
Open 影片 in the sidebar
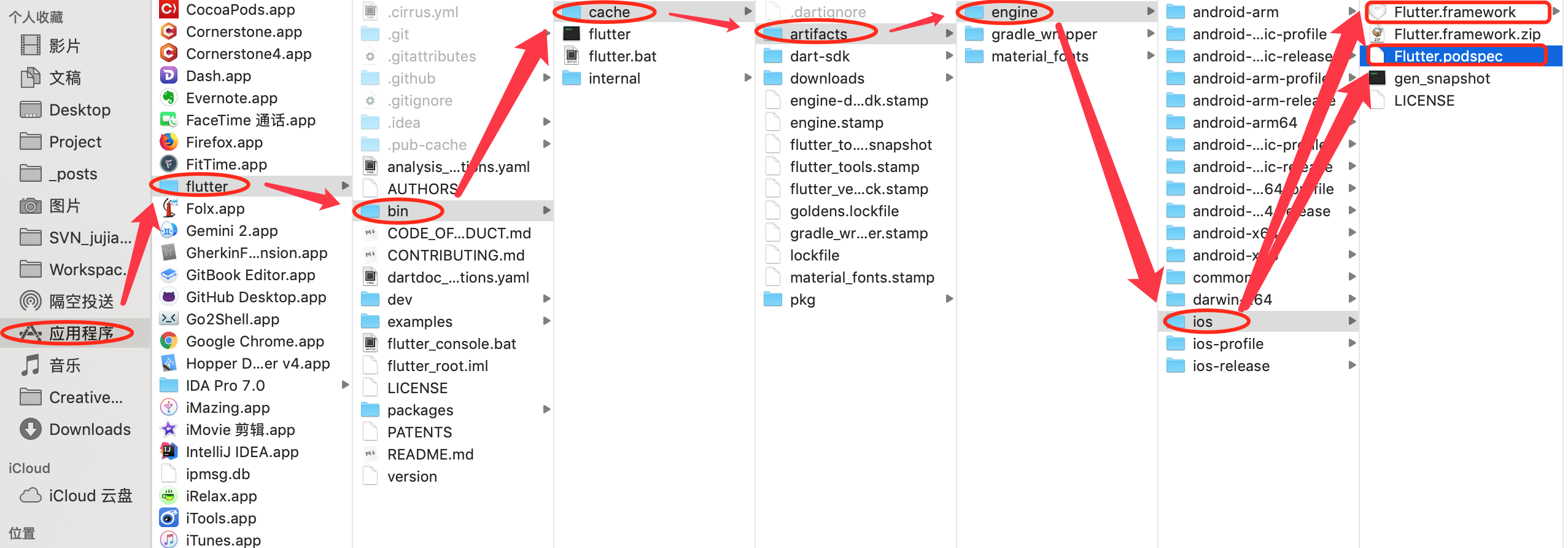(75, 45)
